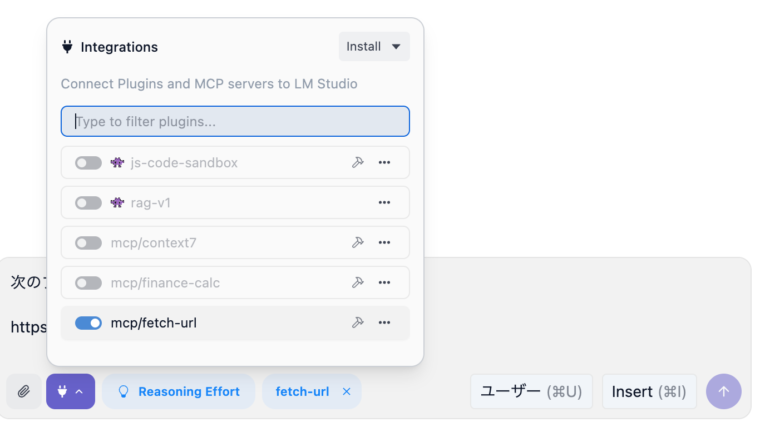Open three-dot menu for js-code-sandbox

tap(384, 163)
